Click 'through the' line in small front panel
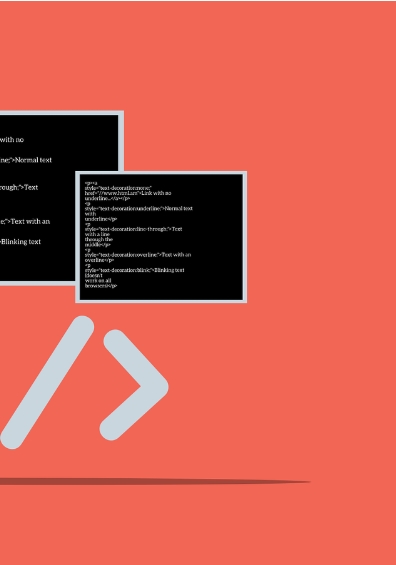The image size is (396, 565). pyautogui.click(x=99, y=239)
